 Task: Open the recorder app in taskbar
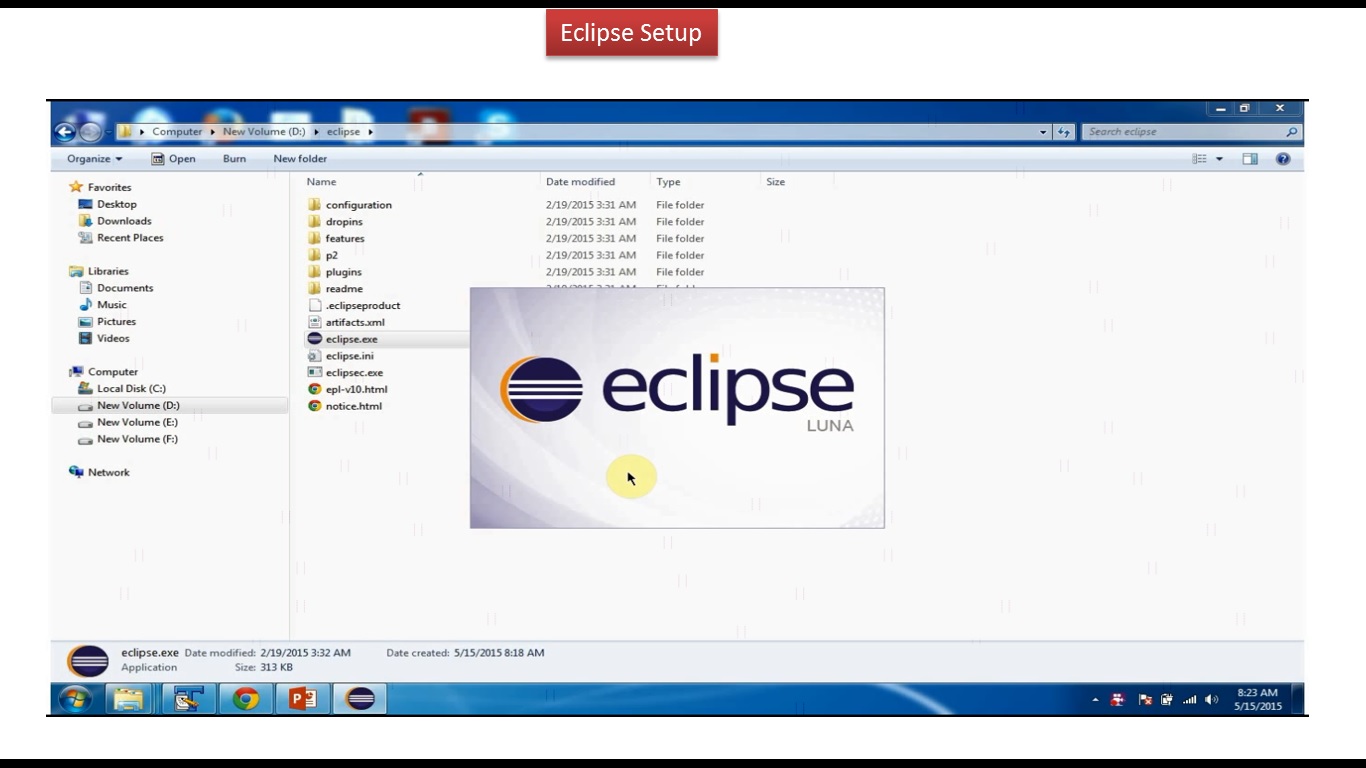189,699
